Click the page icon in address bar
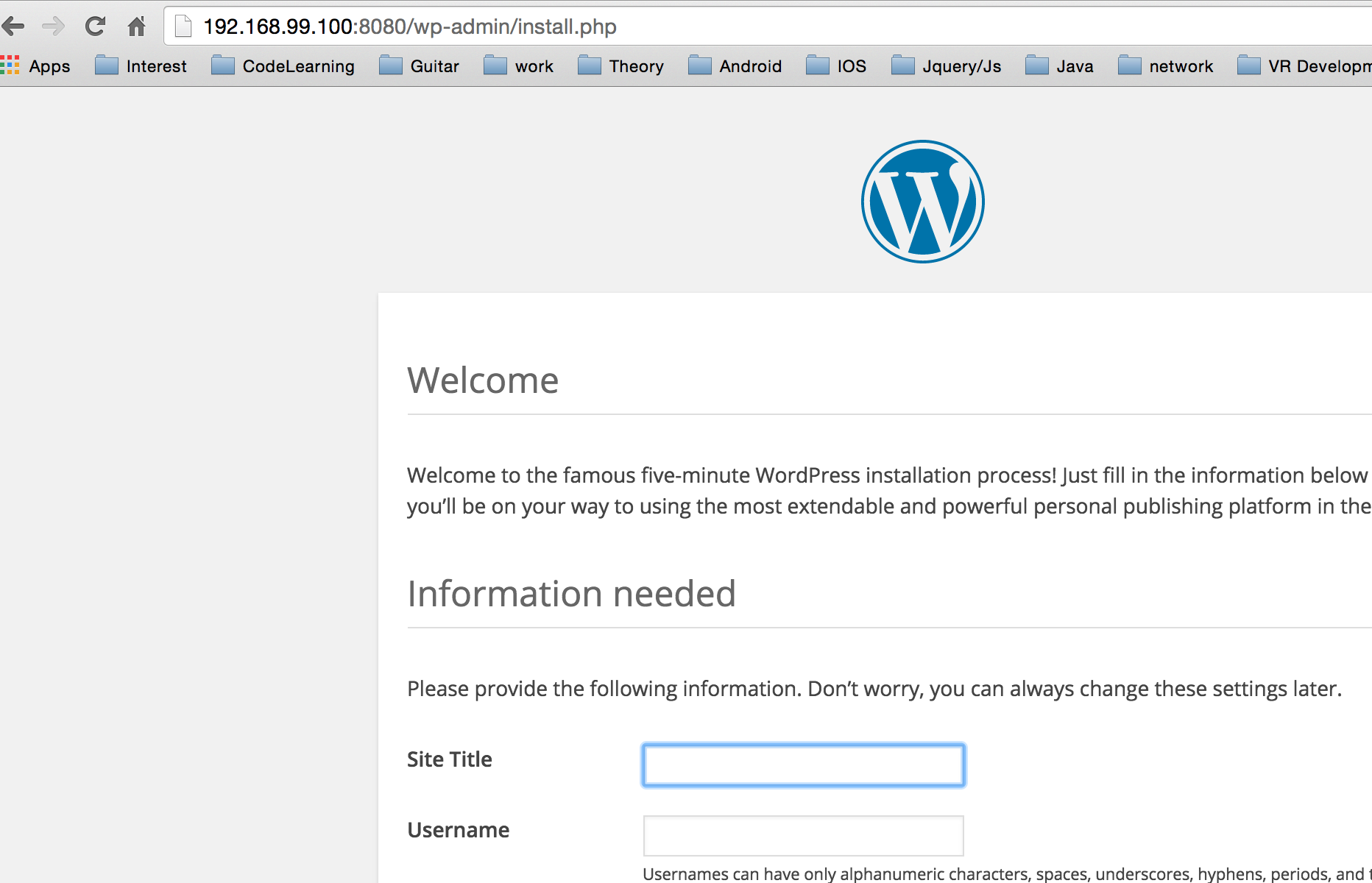The height and width of the screenshot is (883, 1372). pyautogui.click(x=183, y=26)
